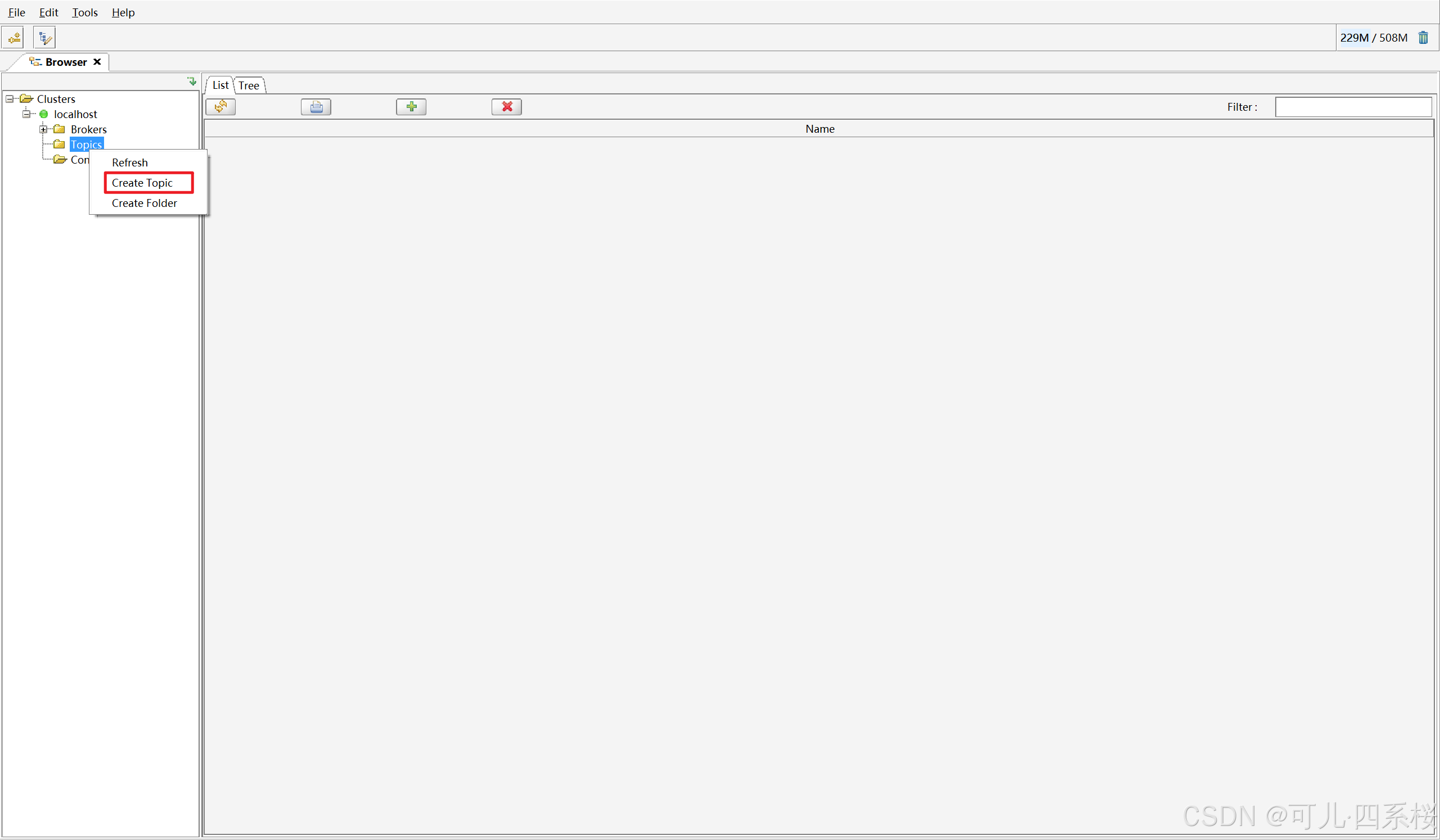
Task: Click the garbage collection trash icon
Action: [x=1423, y=38]
